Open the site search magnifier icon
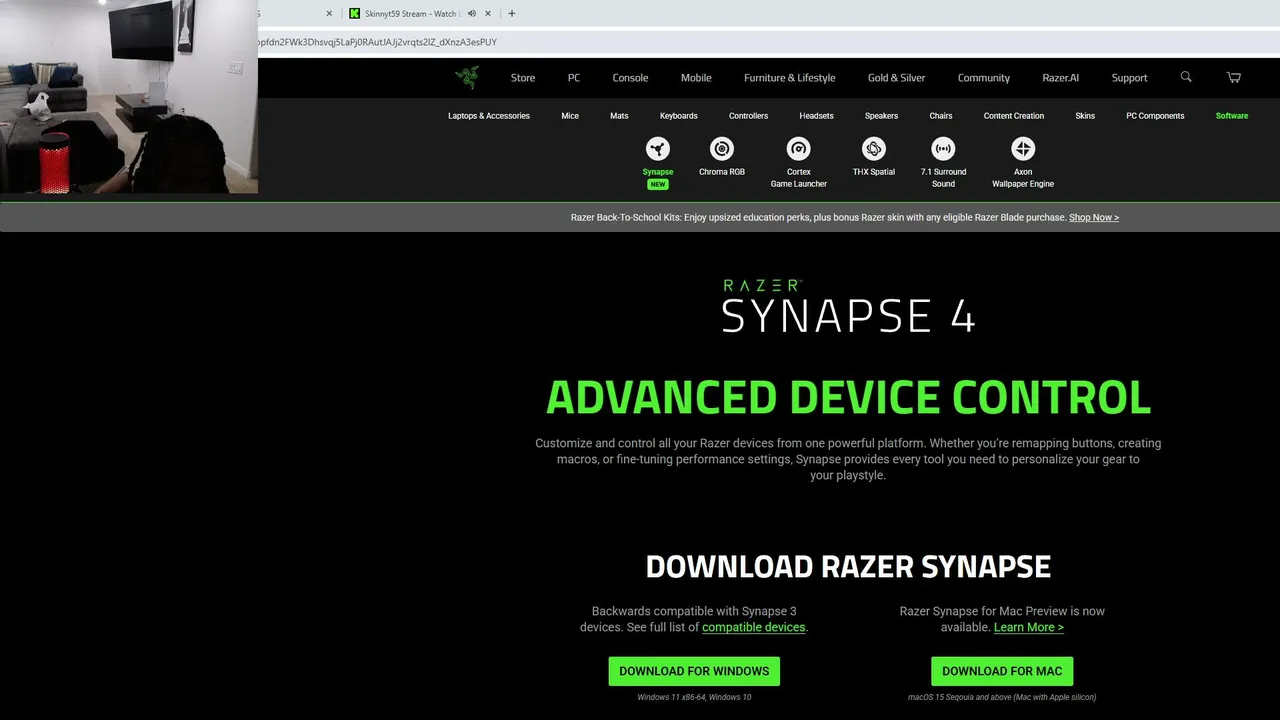The image size is (1280, 720). [x=1186, y=77]
